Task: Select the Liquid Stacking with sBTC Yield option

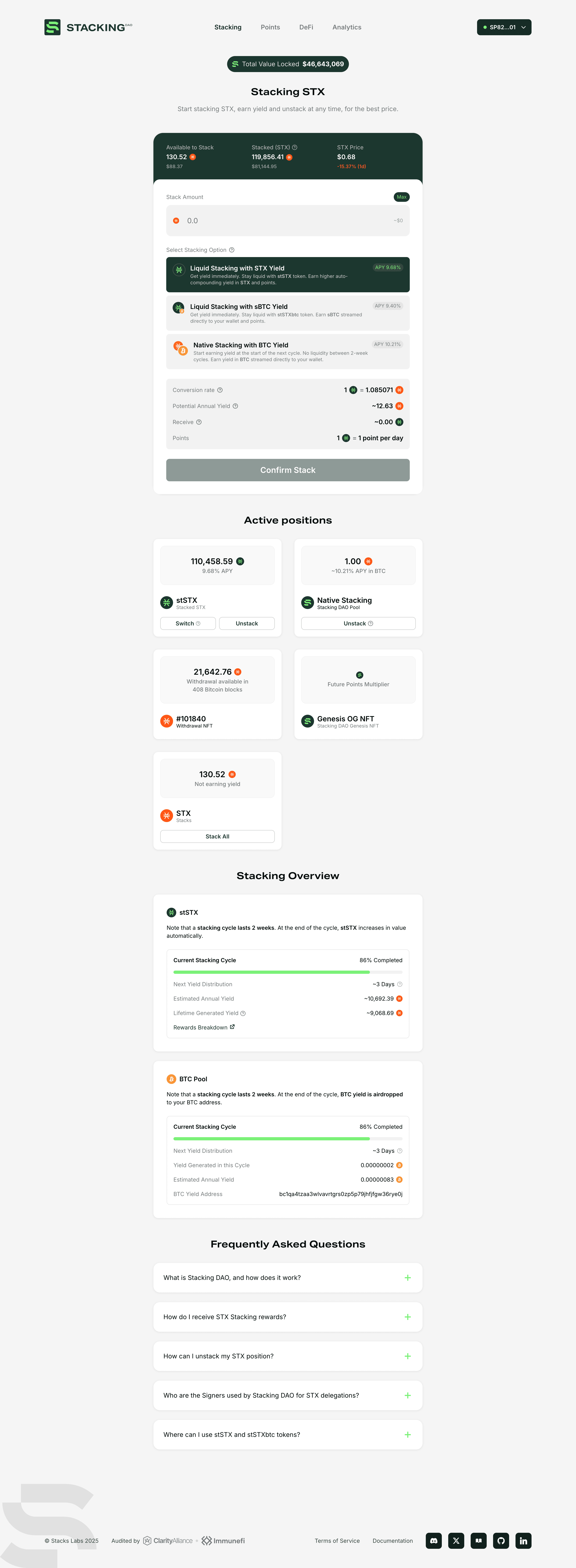Action: click(x=287, y=313)
